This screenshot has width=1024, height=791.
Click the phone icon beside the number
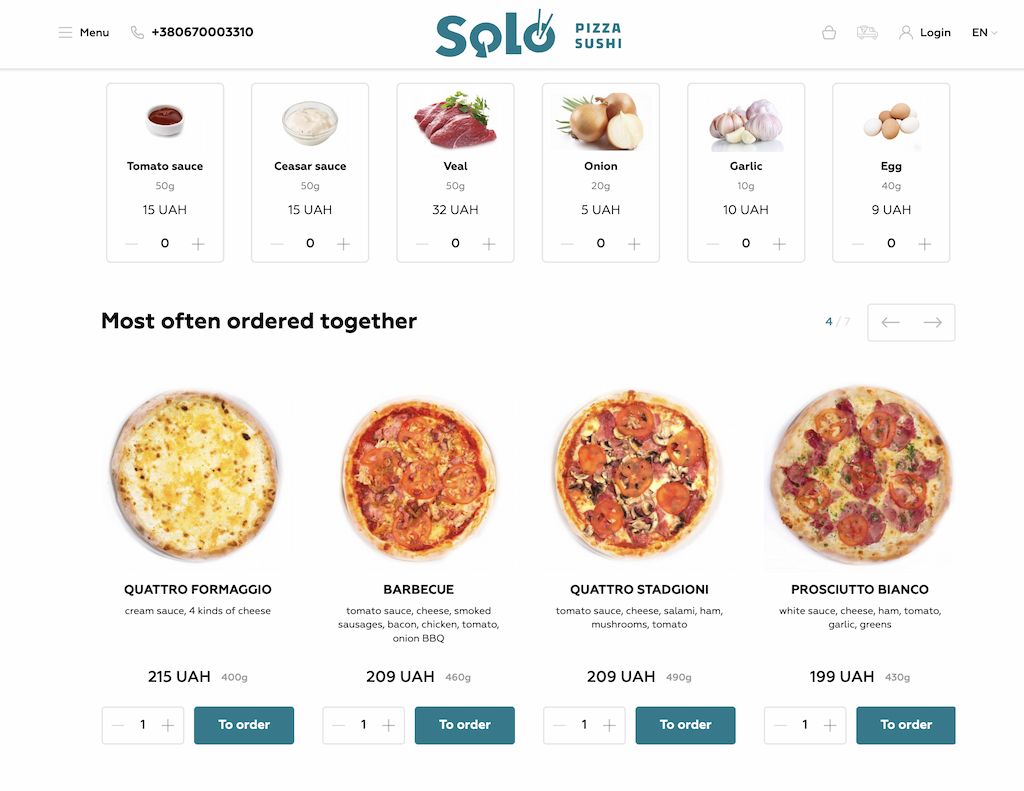coord(137,33)
